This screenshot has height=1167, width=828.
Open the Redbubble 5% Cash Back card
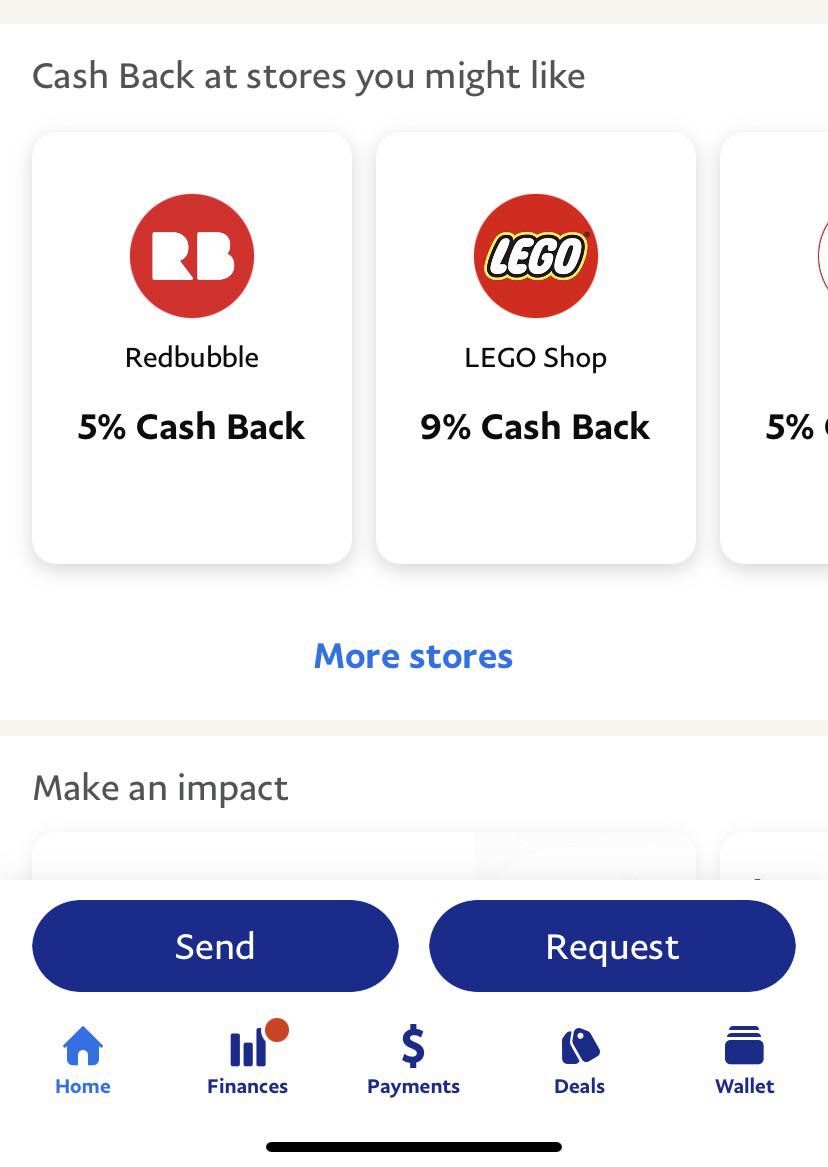[x=192, y=346]
